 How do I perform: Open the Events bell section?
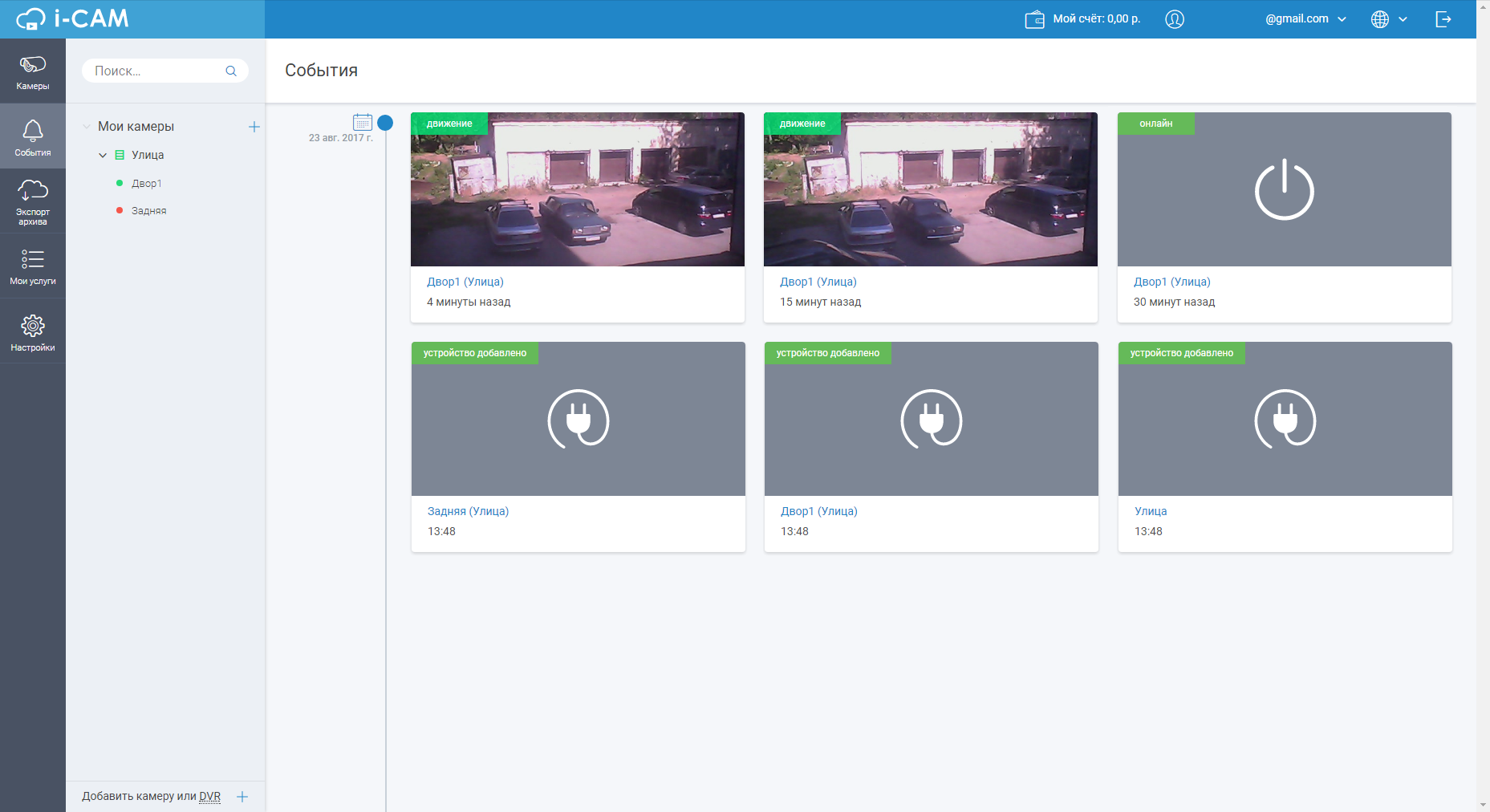[33, 136]
